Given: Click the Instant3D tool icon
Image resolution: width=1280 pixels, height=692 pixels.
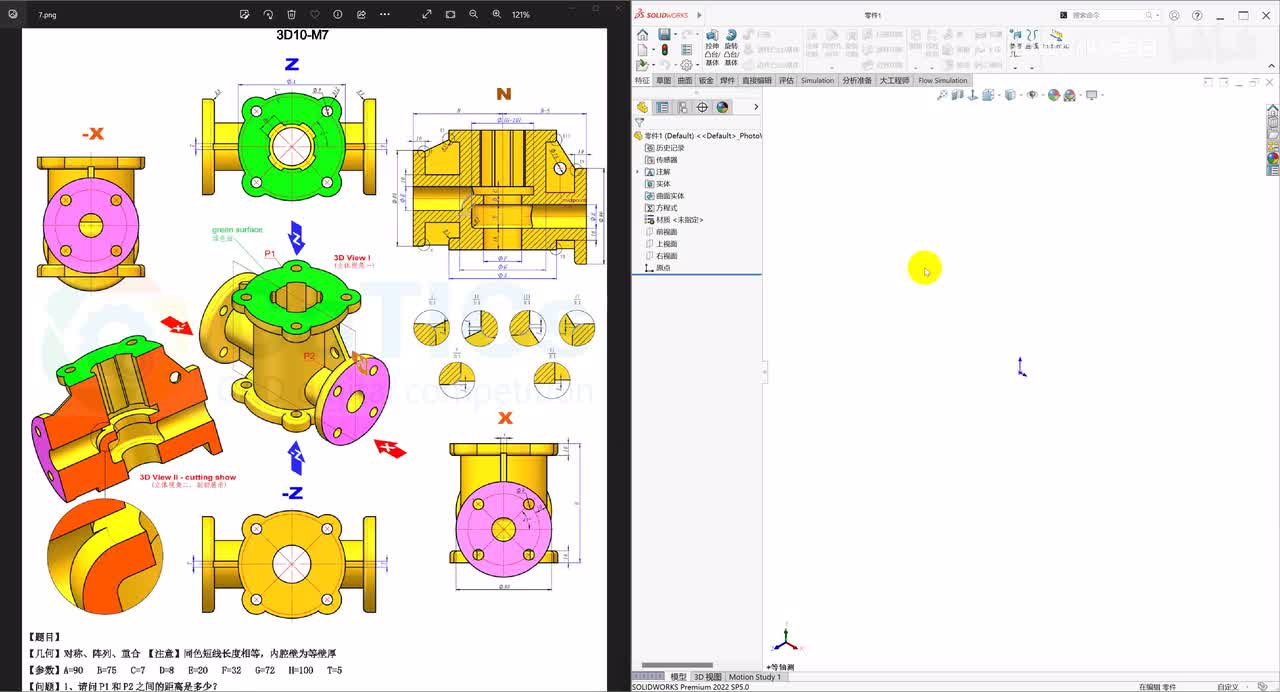Looking at the screenshot, I should click(1055, 40).
